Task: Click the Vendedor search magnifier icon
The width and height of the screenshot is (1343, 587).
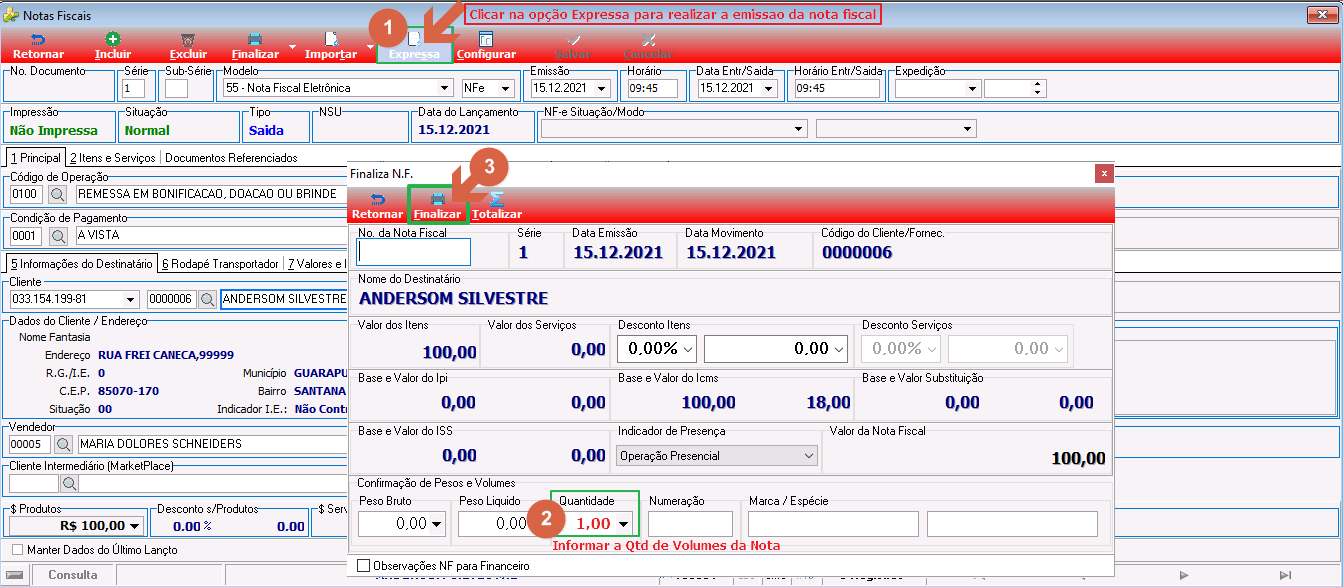Action: click(x=62, y=443)
